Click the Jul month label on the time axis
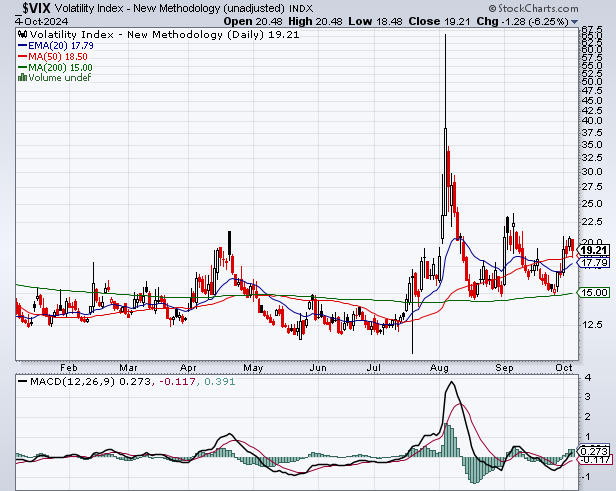Viewport: 616px width, 491px height. pyautogui.click(x=374, y=368)
